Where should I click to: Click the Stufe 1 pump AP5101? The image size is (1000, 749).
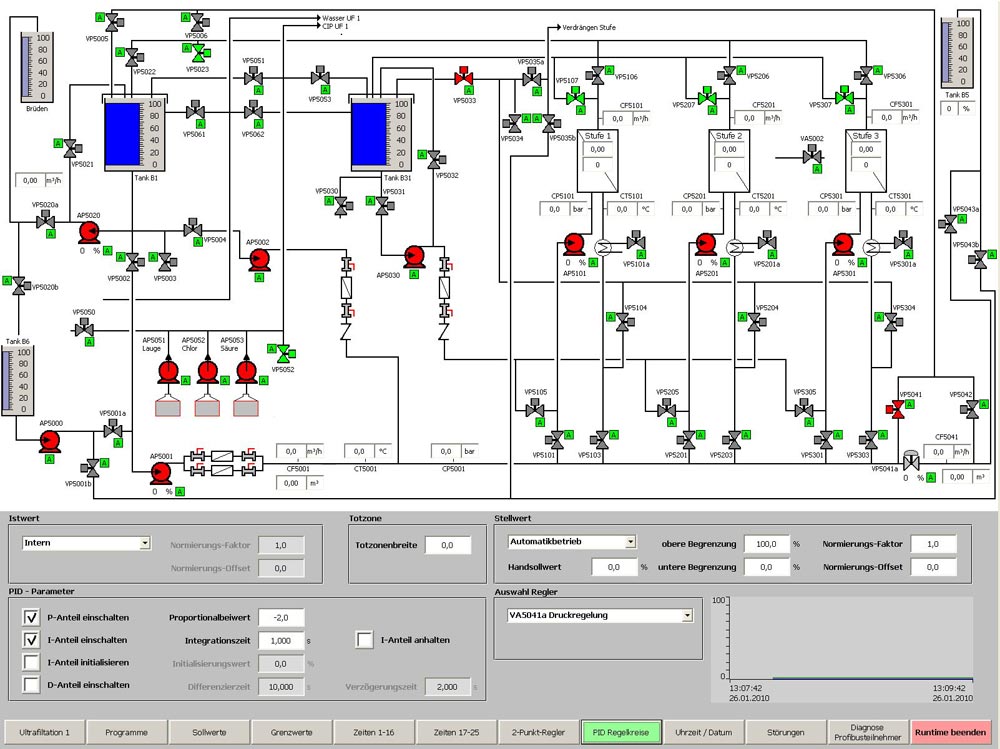pos(574,244)
